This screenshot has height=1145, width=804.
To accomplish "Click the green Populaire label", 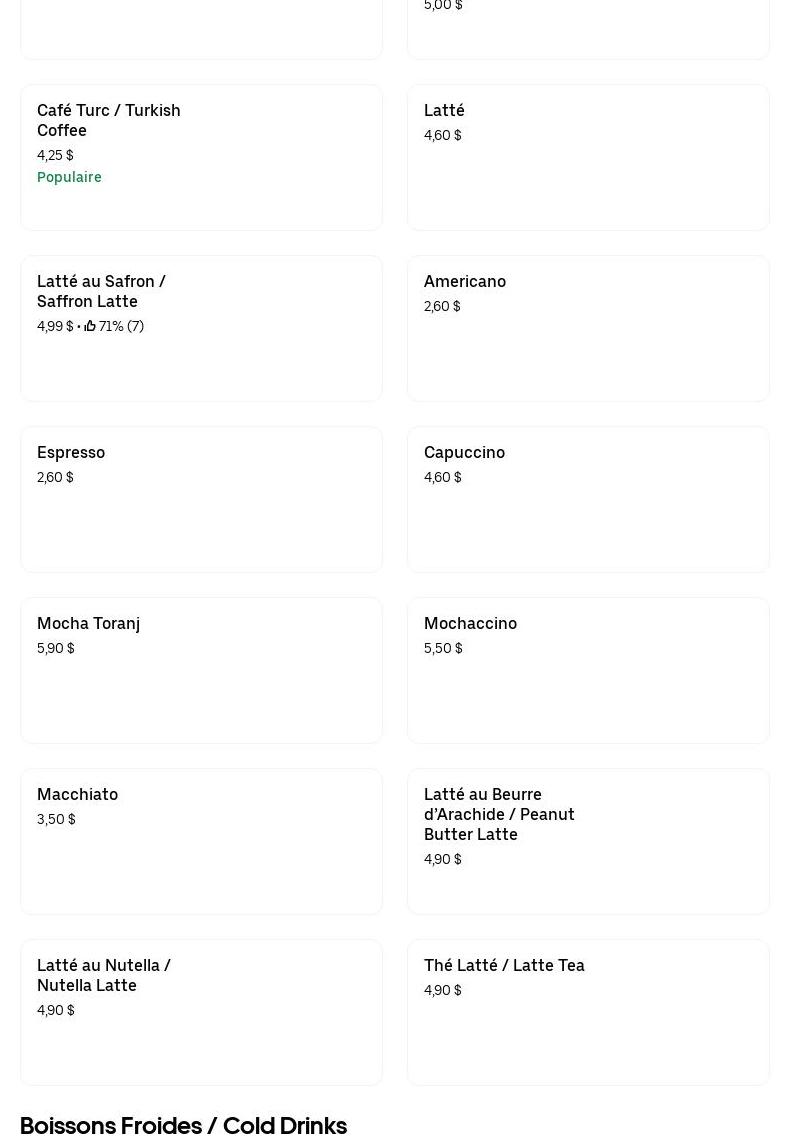I will pos(69,177).
